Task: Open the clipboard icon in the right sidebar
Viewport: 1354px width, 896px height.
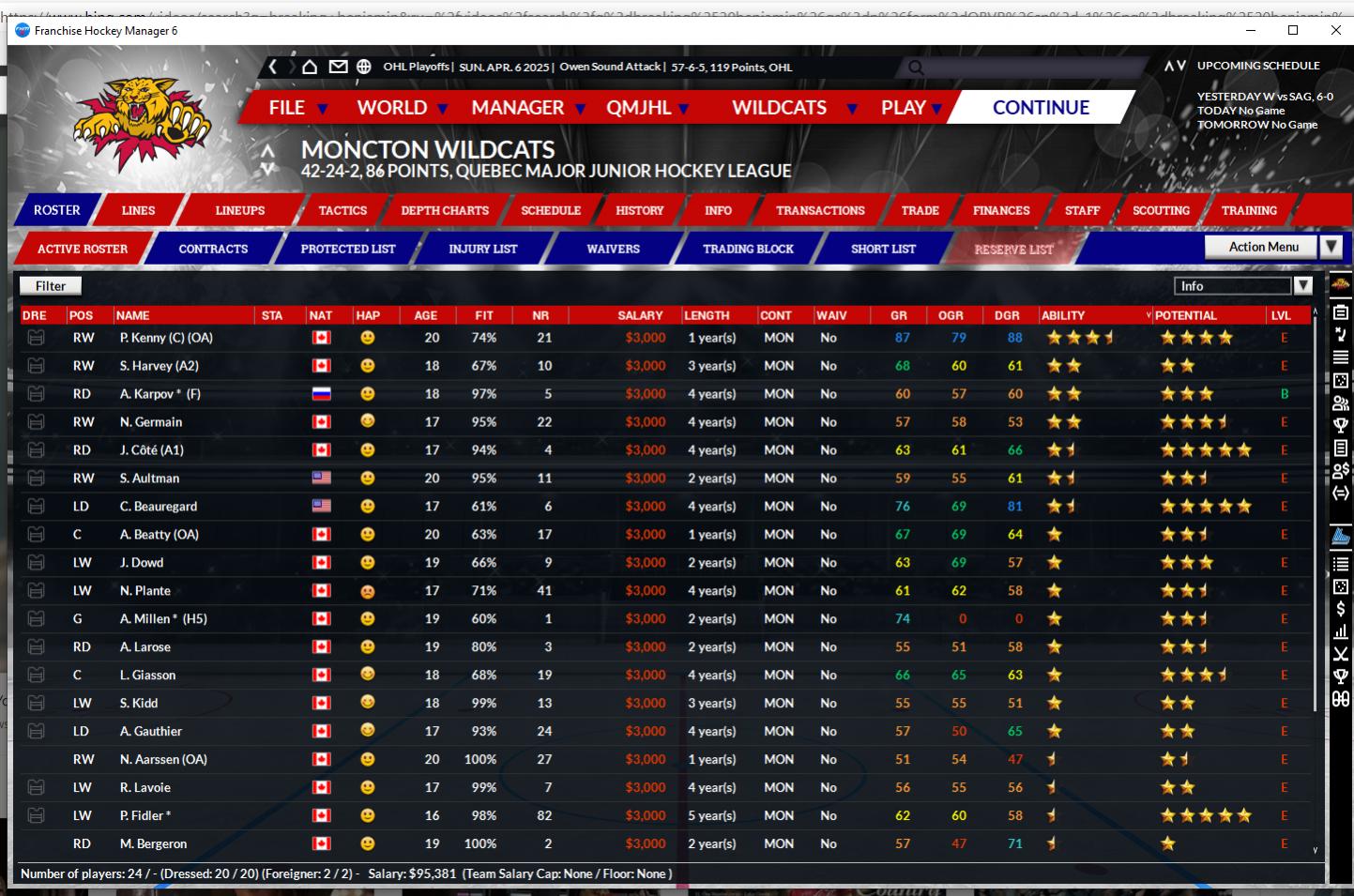Action: (x=1341, y=311)
